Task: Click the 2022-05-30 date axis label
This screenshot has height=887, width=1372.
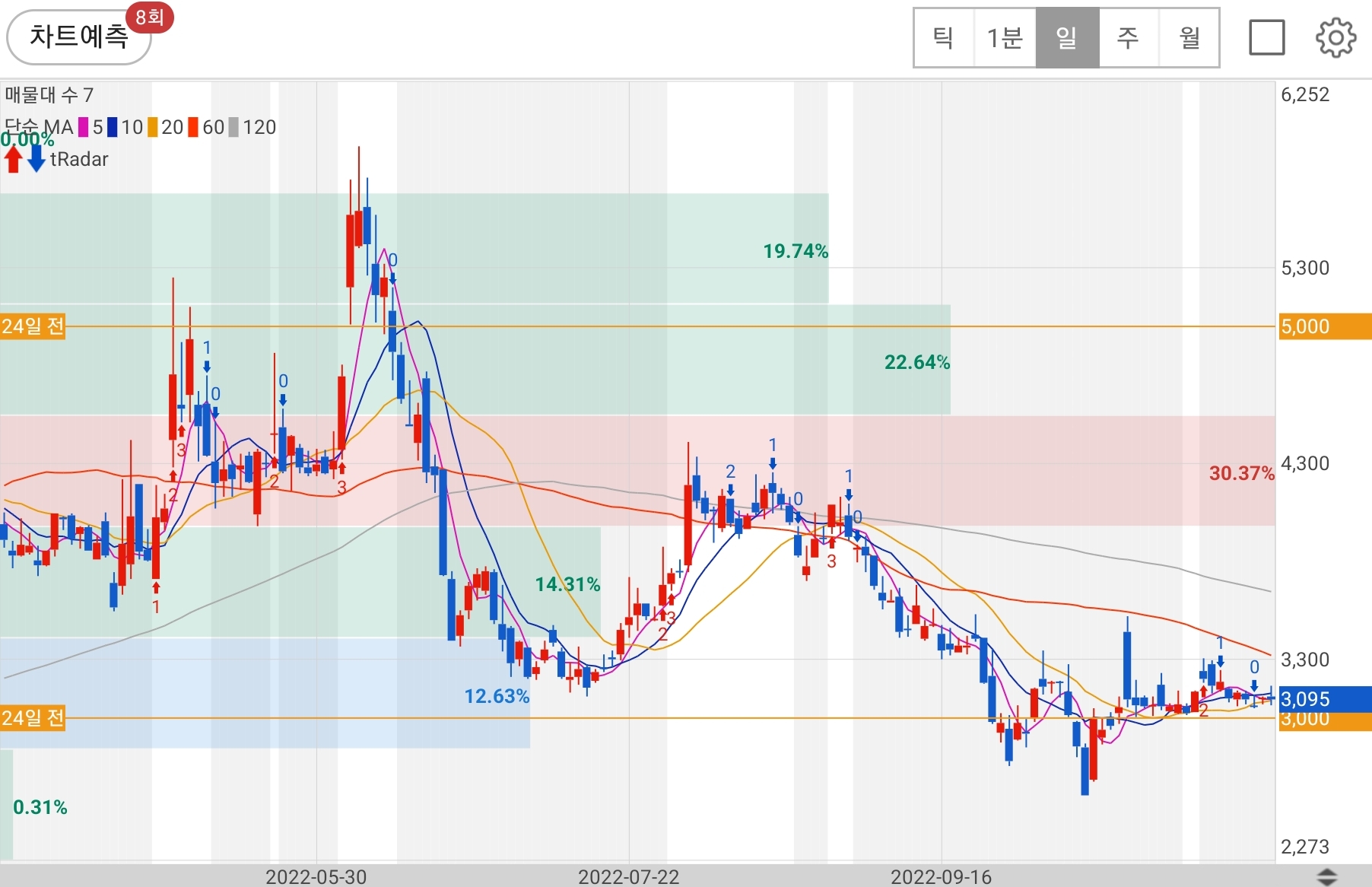Action: [316, 876]
